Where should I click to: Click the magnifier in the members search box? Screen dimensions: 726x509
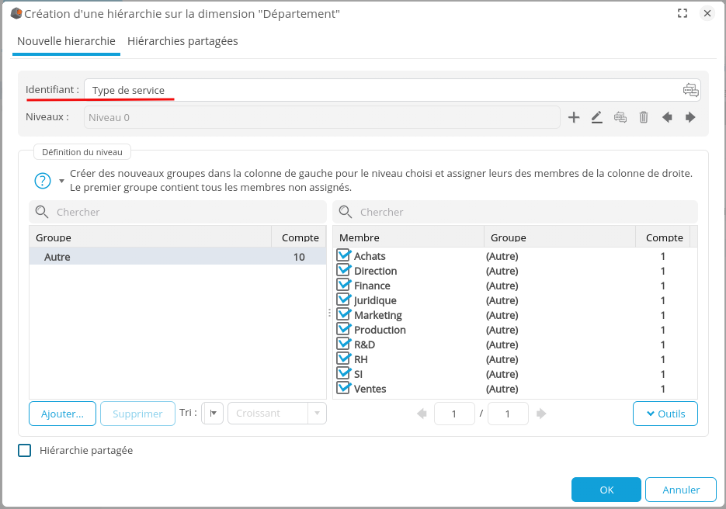(x=345, y=212)
